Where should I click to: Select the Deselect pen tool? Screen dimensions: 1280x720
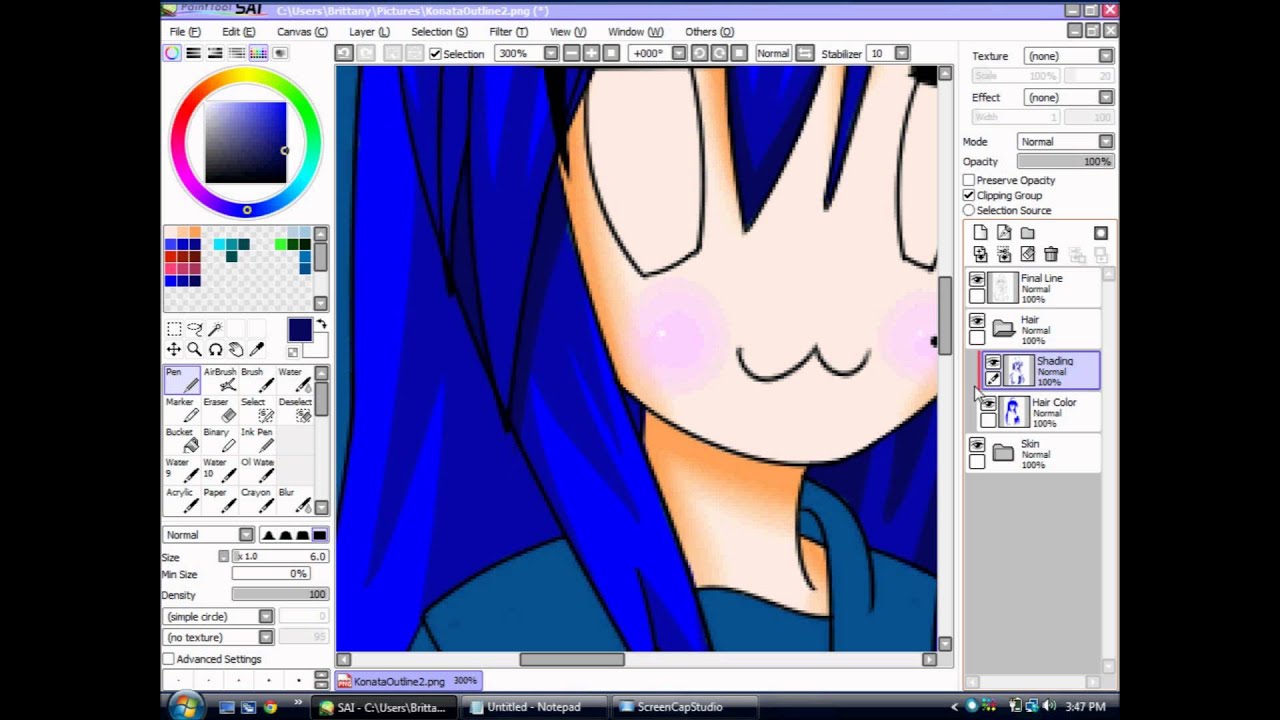point(295,410)
